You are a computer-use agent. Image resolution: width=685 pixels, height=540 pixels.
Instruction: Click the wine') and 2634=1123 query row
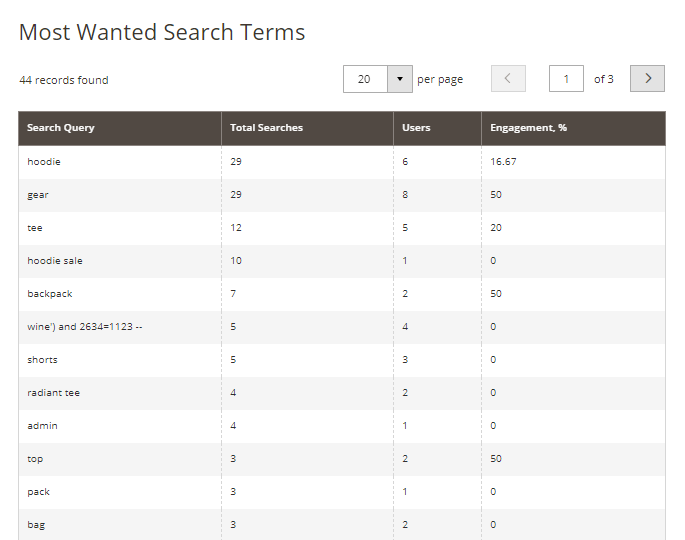pyautogui.click(x=85, y=327)
